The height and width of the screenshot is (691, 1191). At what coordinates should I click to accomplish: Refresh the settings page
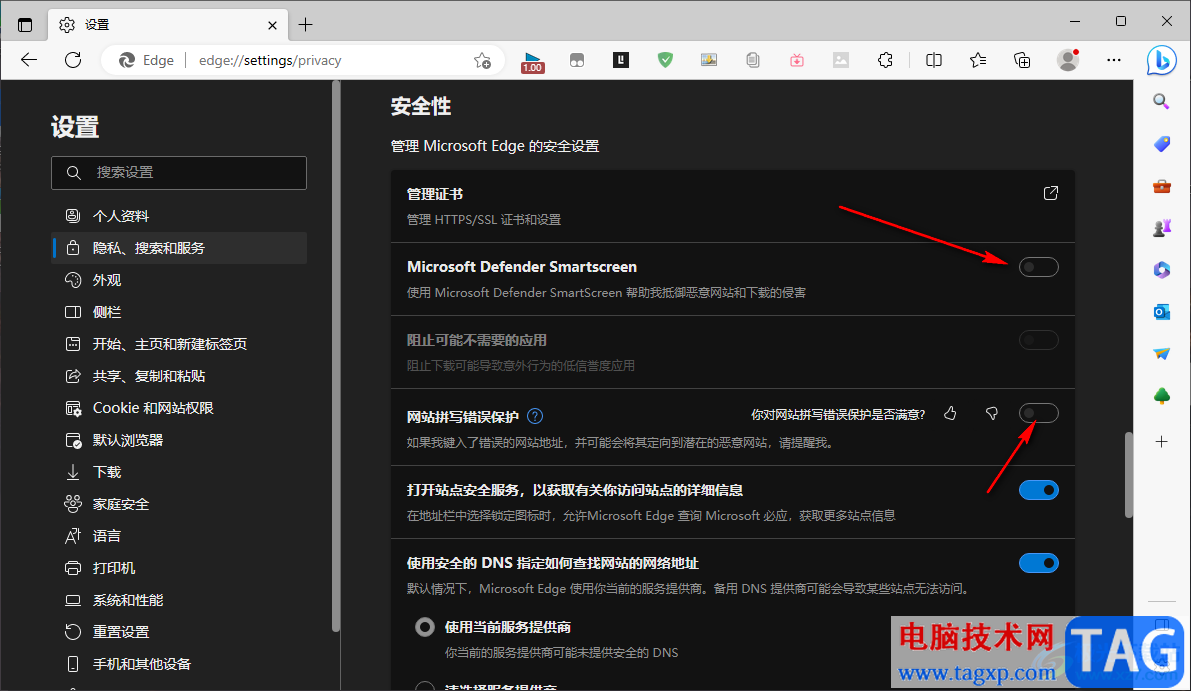[73, 60]
